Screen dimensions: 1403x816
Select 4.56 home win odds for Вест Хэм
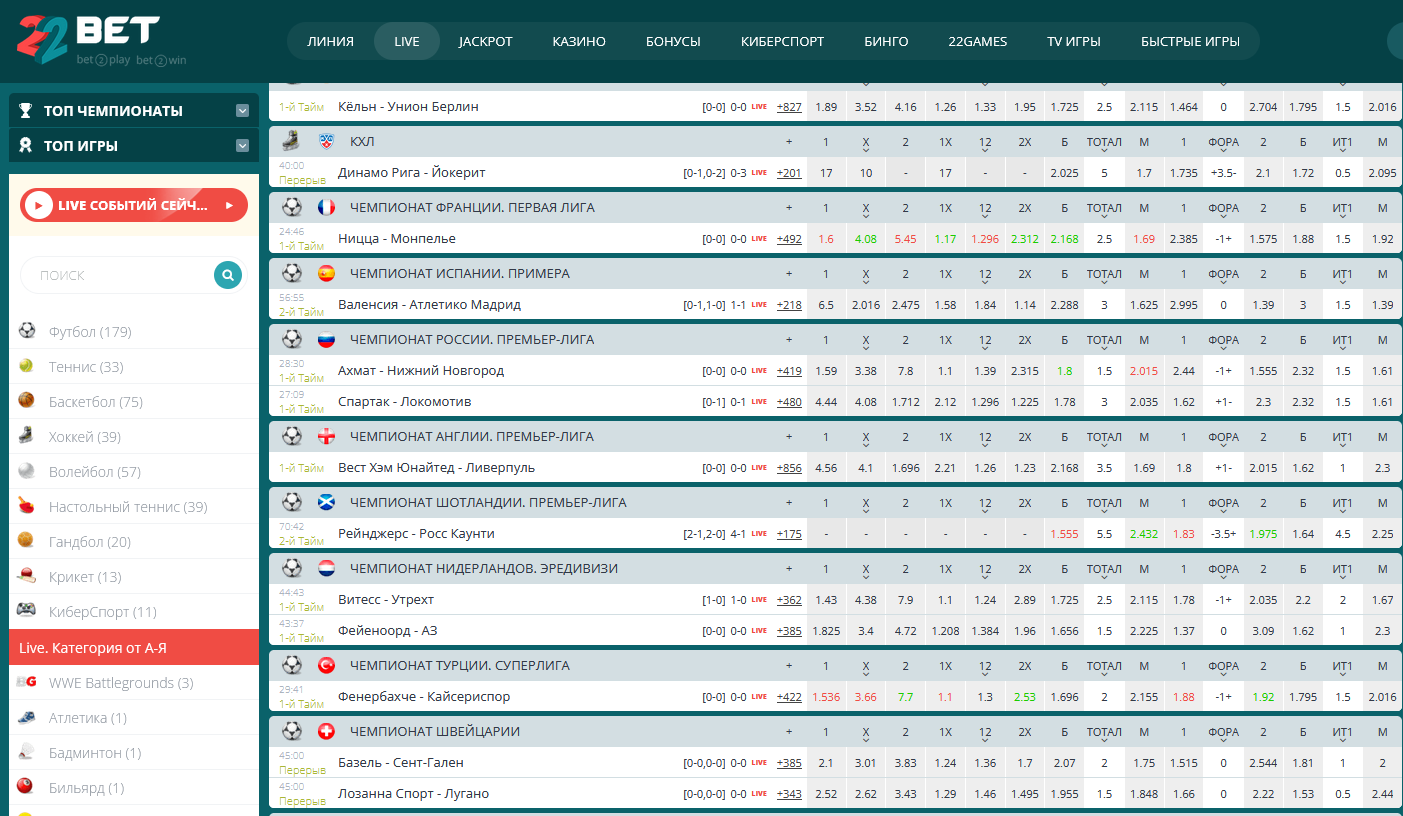coord(826,468)
